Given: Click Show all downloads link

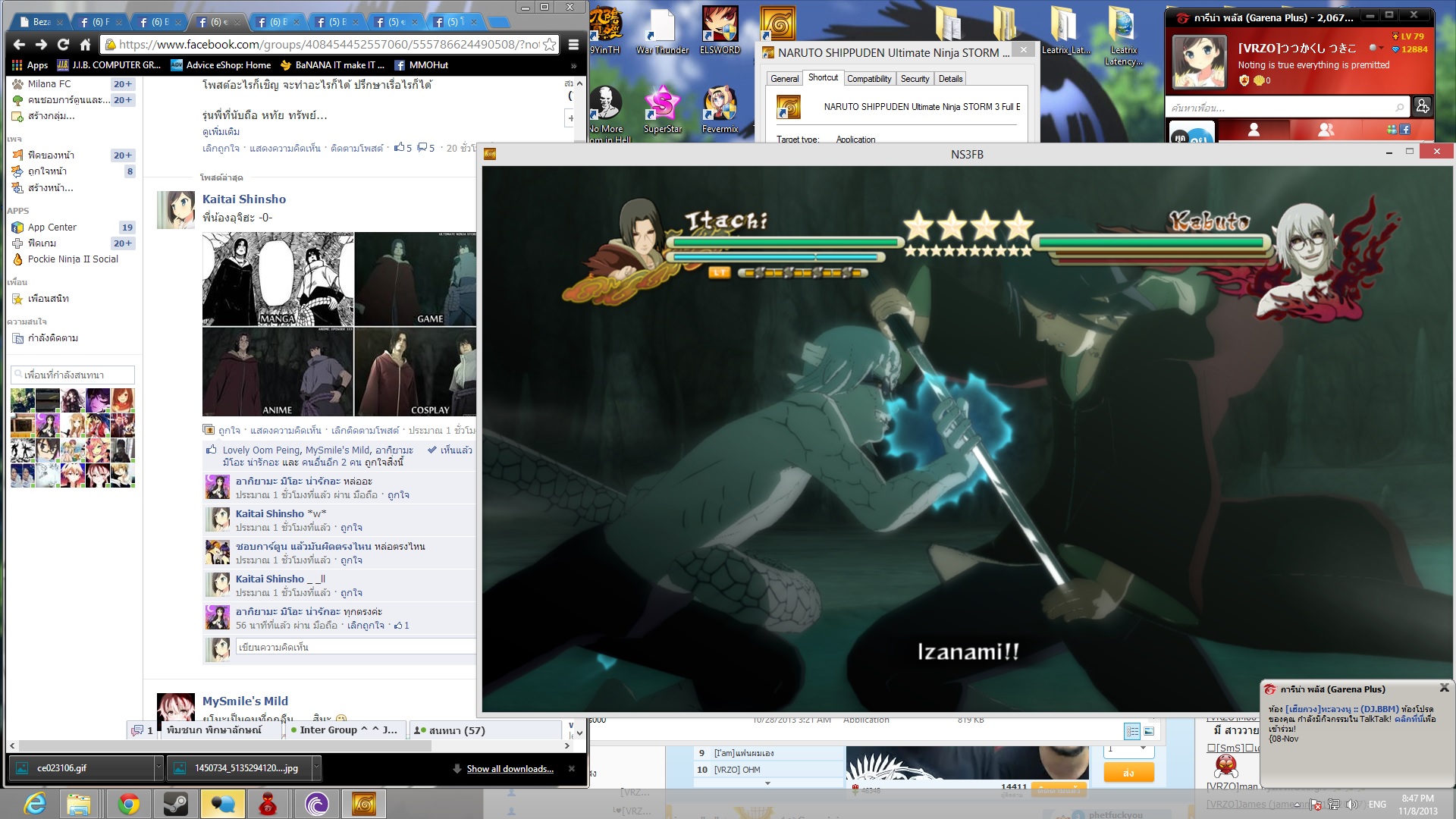Looking at the screenshot, I should pyautogui.click(x=510, y=769).
